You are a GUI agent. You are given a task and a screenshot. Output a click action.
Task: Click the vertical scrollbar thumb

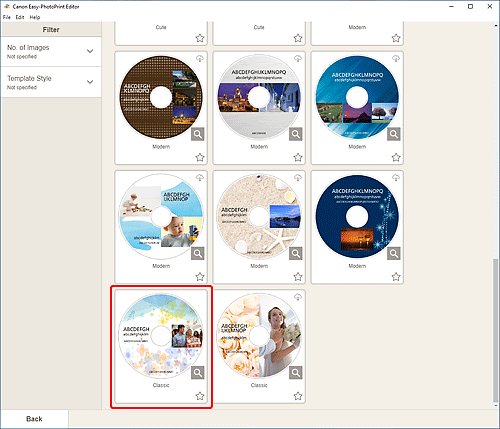496,330
